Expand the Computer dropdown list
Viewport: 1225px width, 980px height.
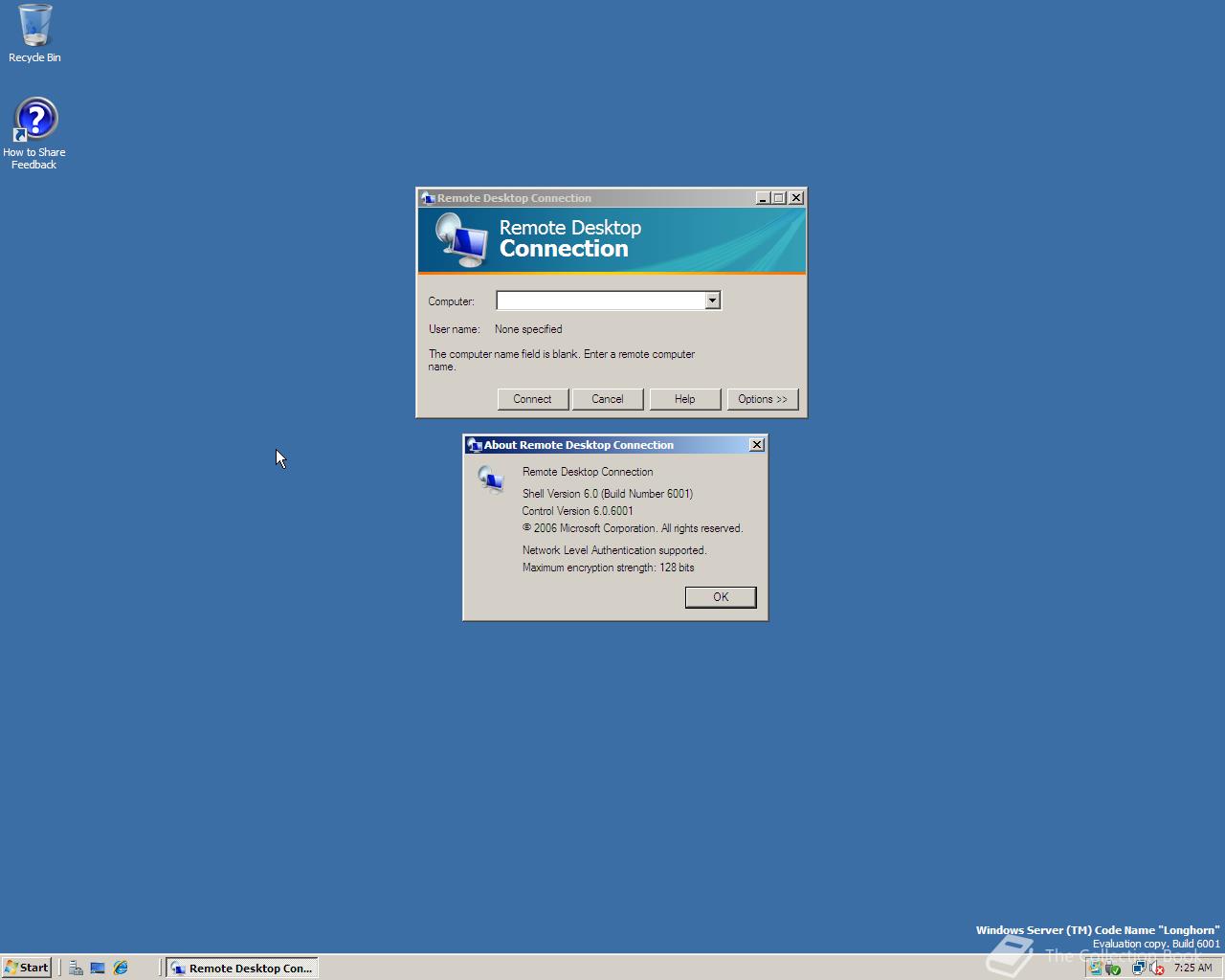[x=712, y=301]
